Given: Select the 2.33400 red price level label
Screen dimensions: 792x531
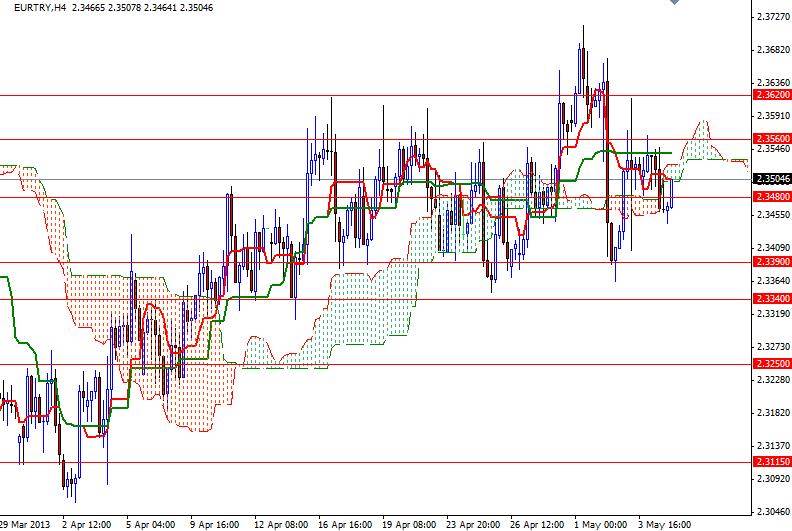Looking at the screenshot, I should tap(772, 299).
